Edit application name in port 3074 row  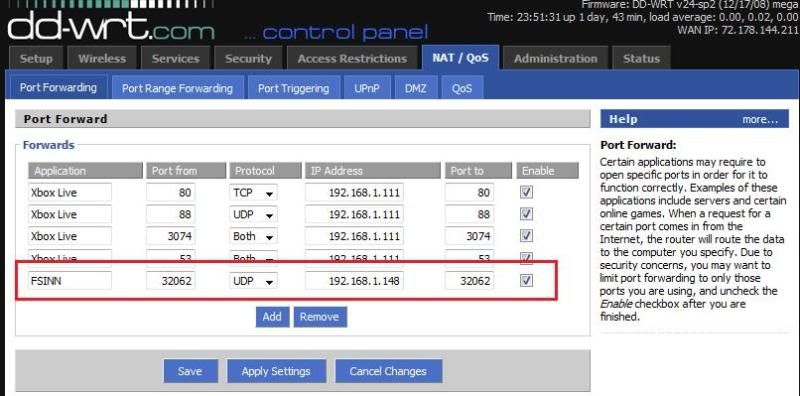(70, 236)
